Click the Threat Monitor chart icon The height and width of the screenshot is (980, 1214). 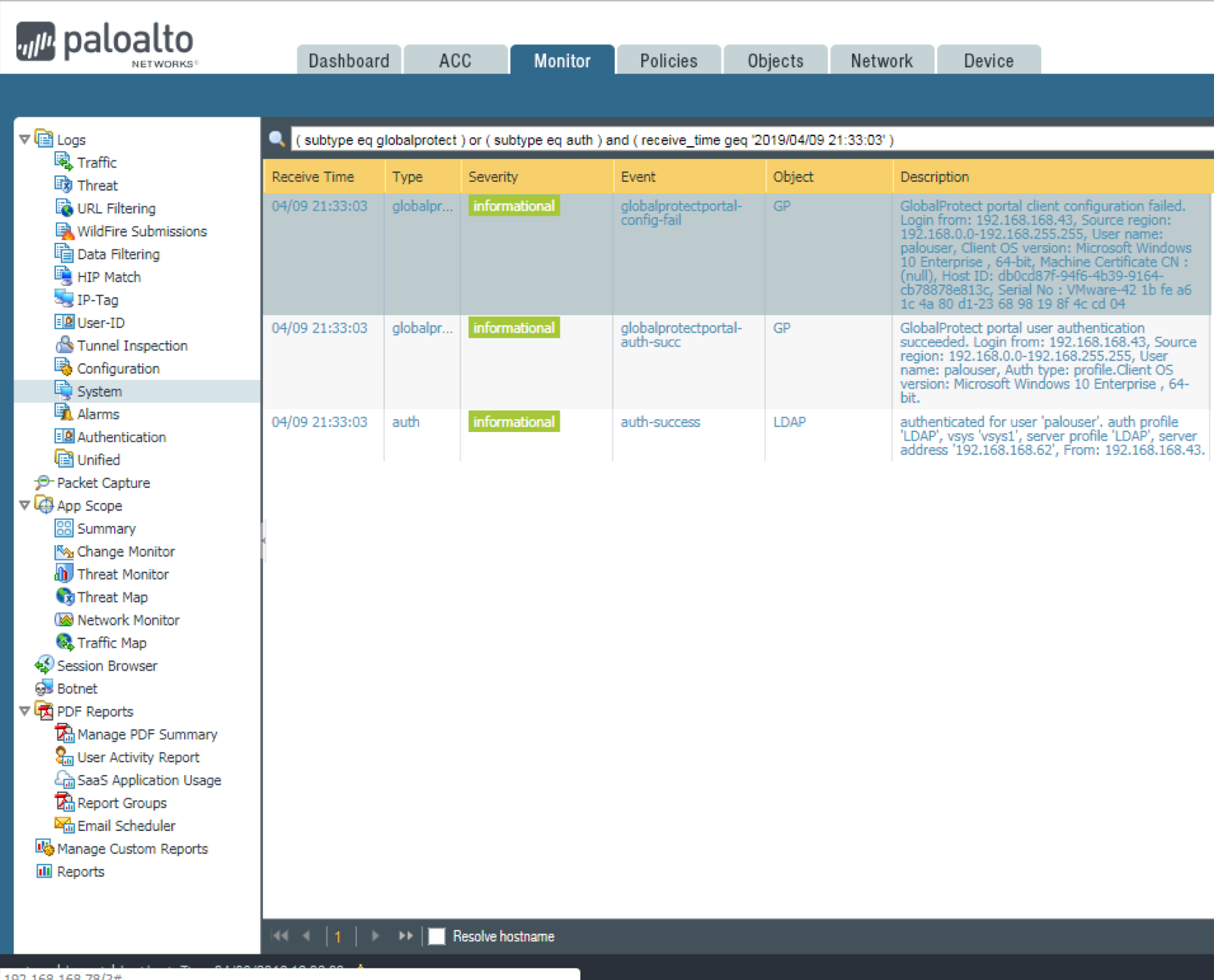pos(64,574)
